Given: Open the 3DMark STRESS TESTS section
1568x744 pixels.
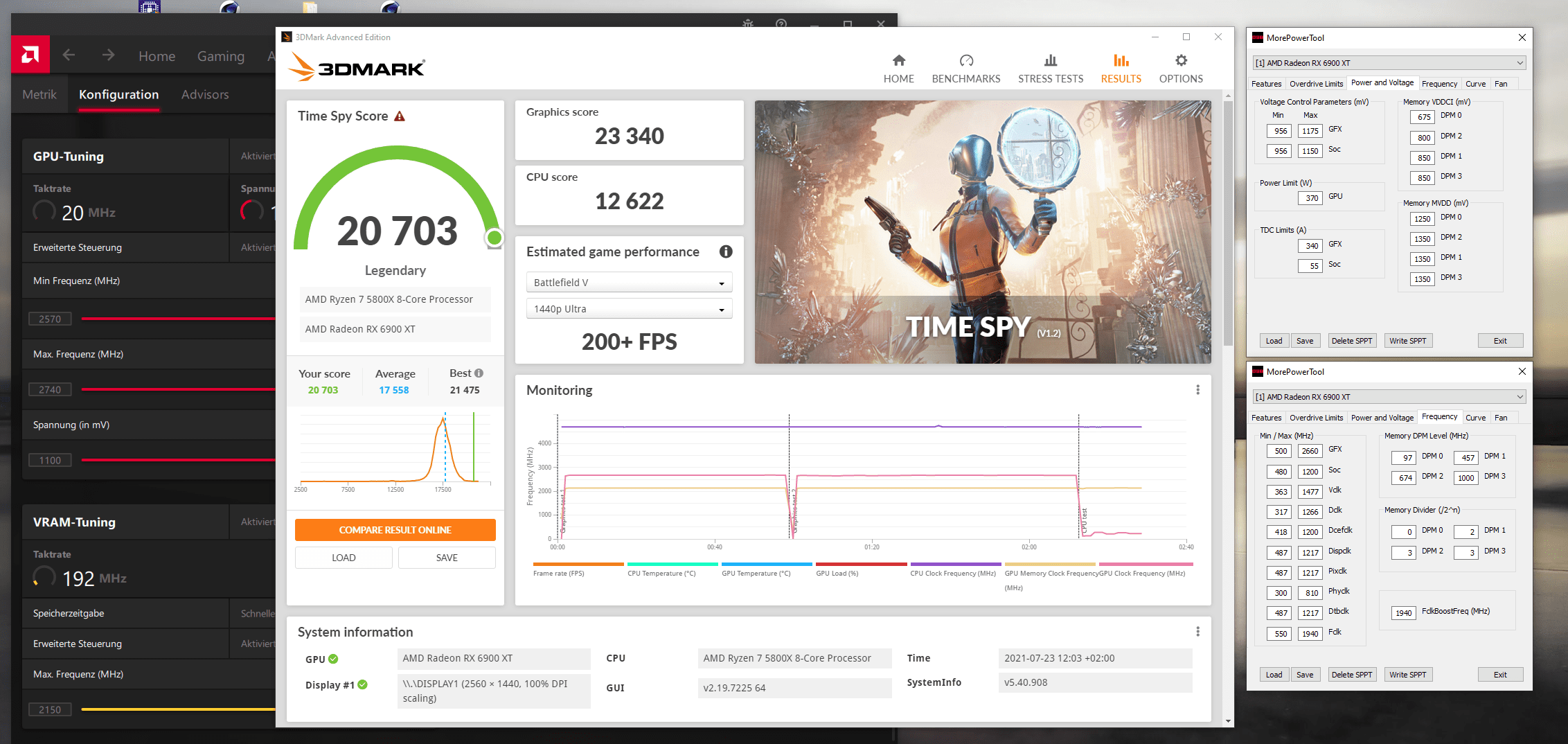Looking at the screenshot, I should point(1050,69).
